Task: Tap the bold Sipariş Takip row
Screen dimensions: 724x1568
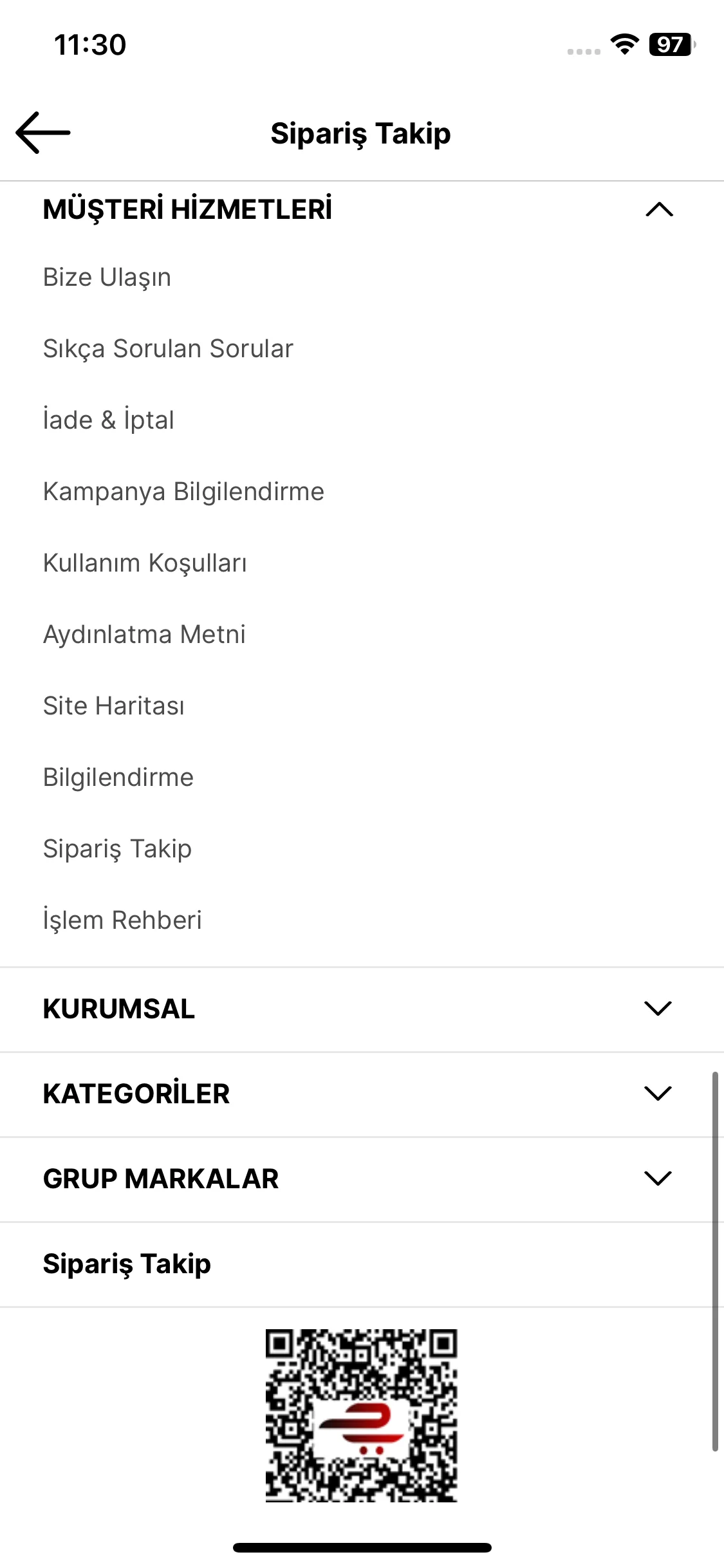Action: tap(362, 1264)
